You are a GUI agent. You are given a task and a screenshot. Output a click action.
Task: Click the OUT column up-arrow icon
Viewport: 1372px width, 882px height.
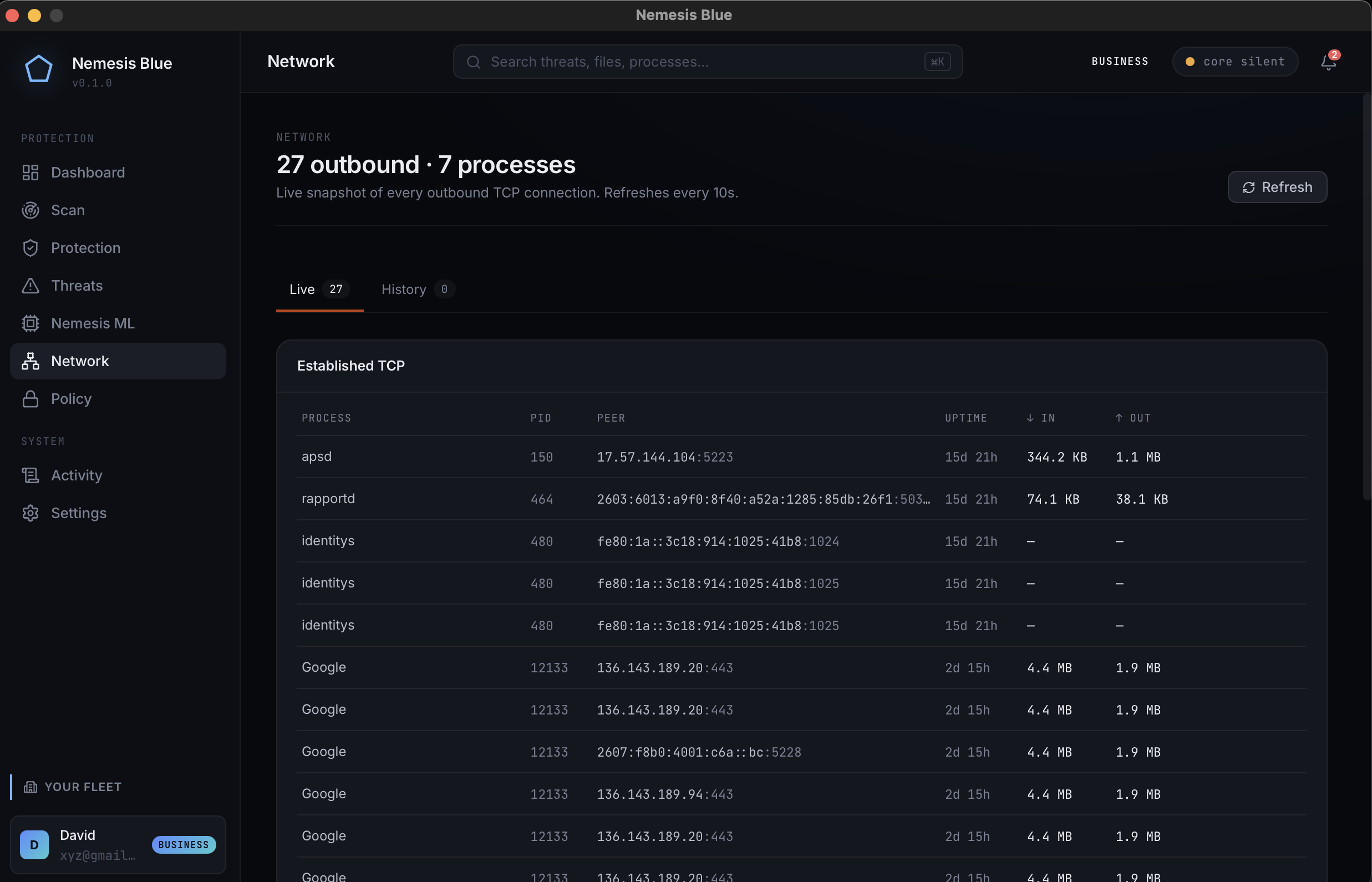tap(1119, 418)
